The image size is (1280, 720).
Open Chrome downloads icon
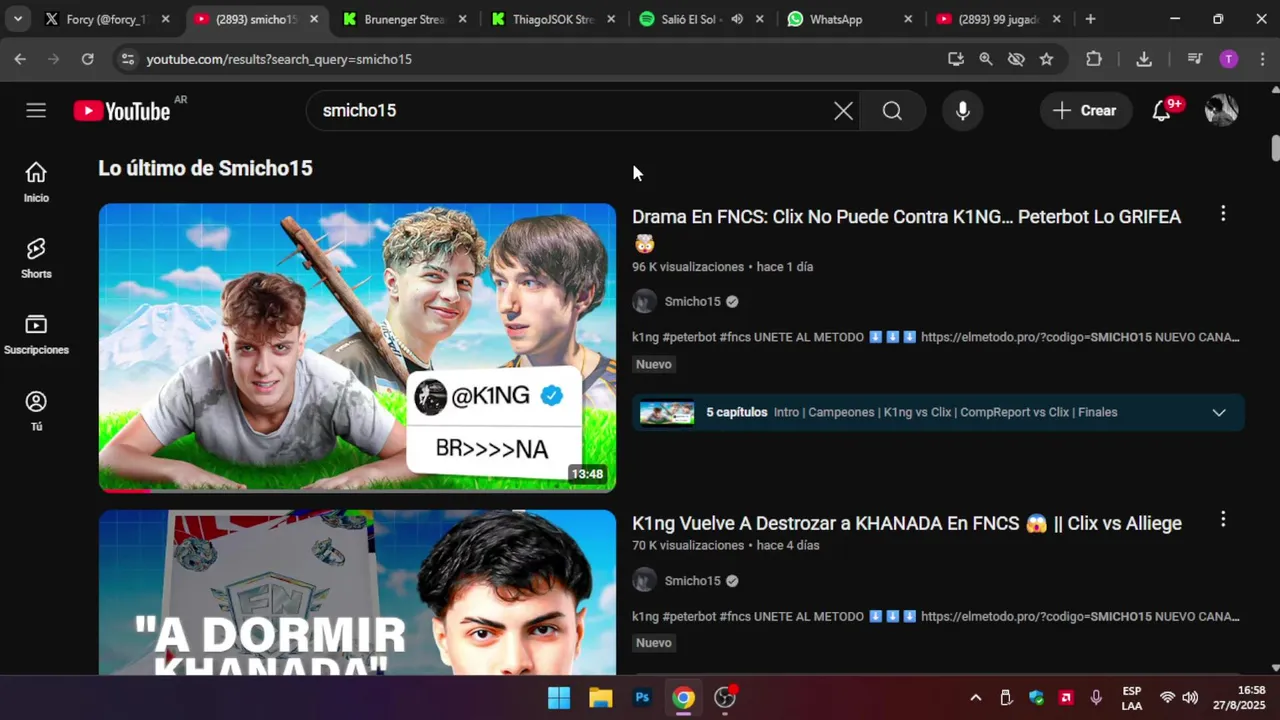click(1144, 59)
